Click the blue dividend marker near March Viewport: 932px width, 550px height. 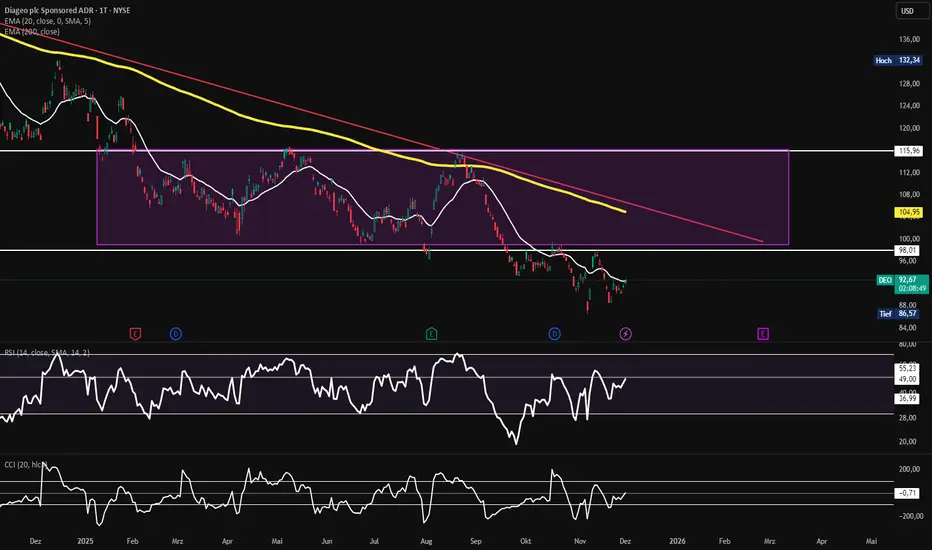pos(175,332)
